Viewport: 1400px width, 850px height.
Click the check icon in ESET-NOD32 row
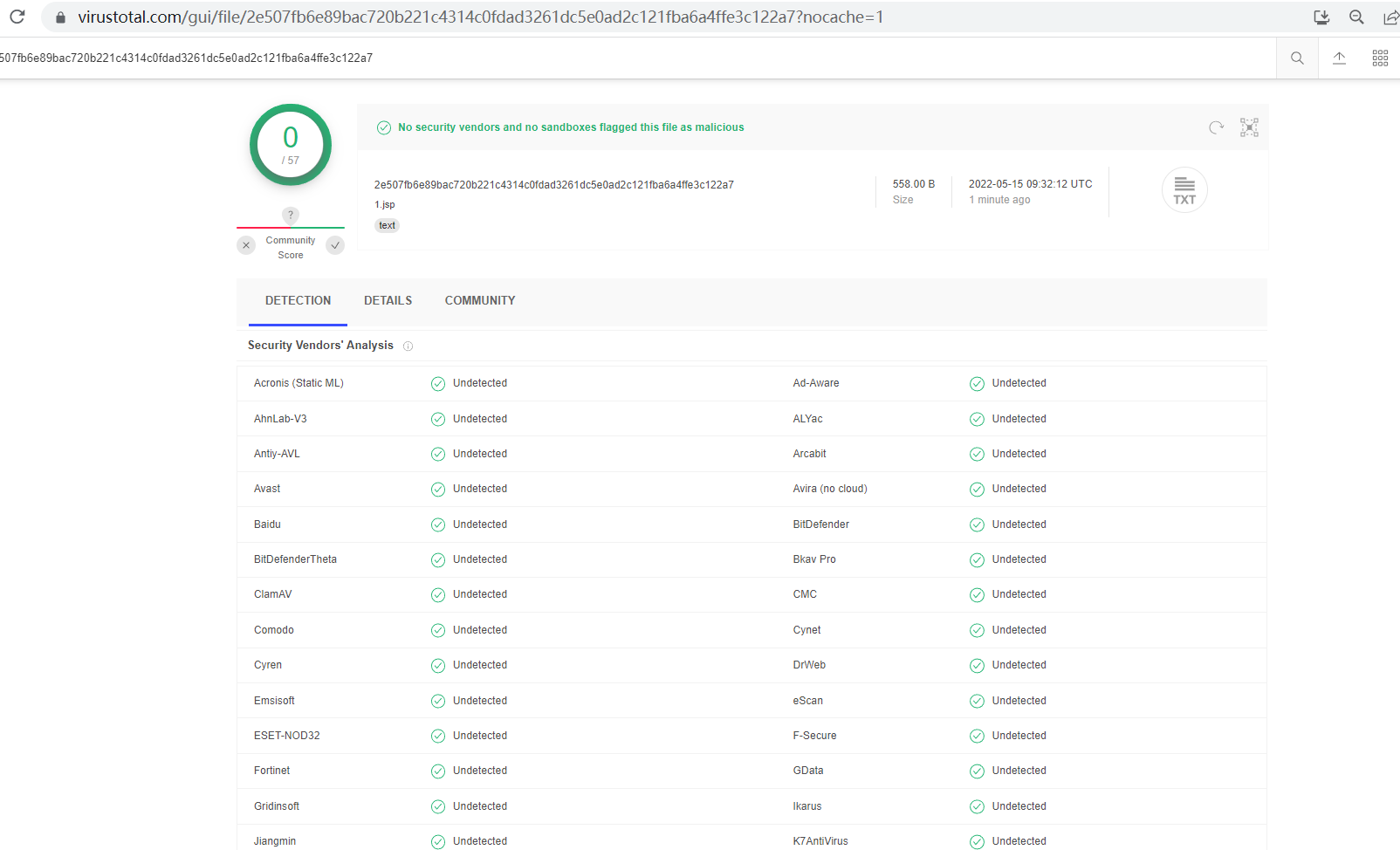[438, 737]
